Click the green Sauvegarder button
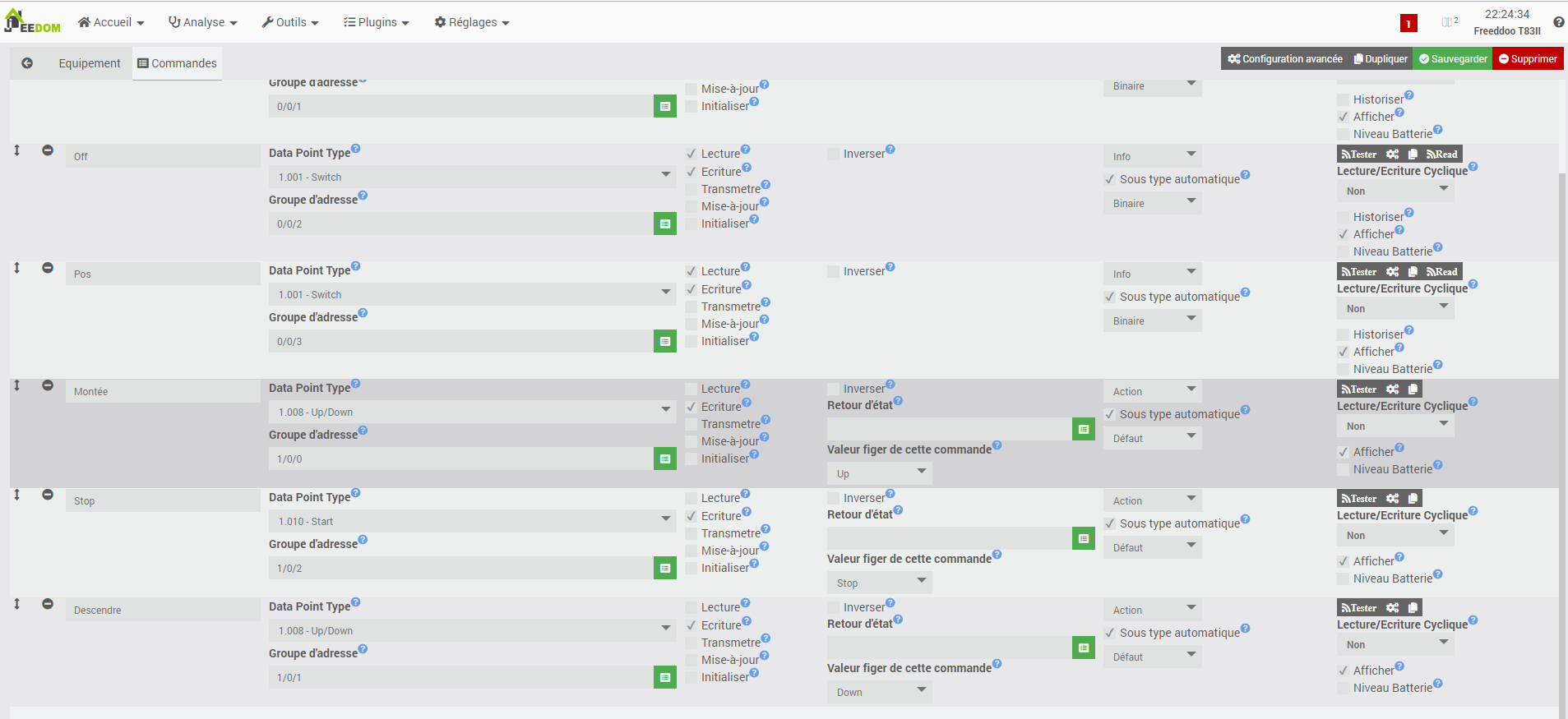This screenshot has width=1568, height=719. (x=1452, y=59)
